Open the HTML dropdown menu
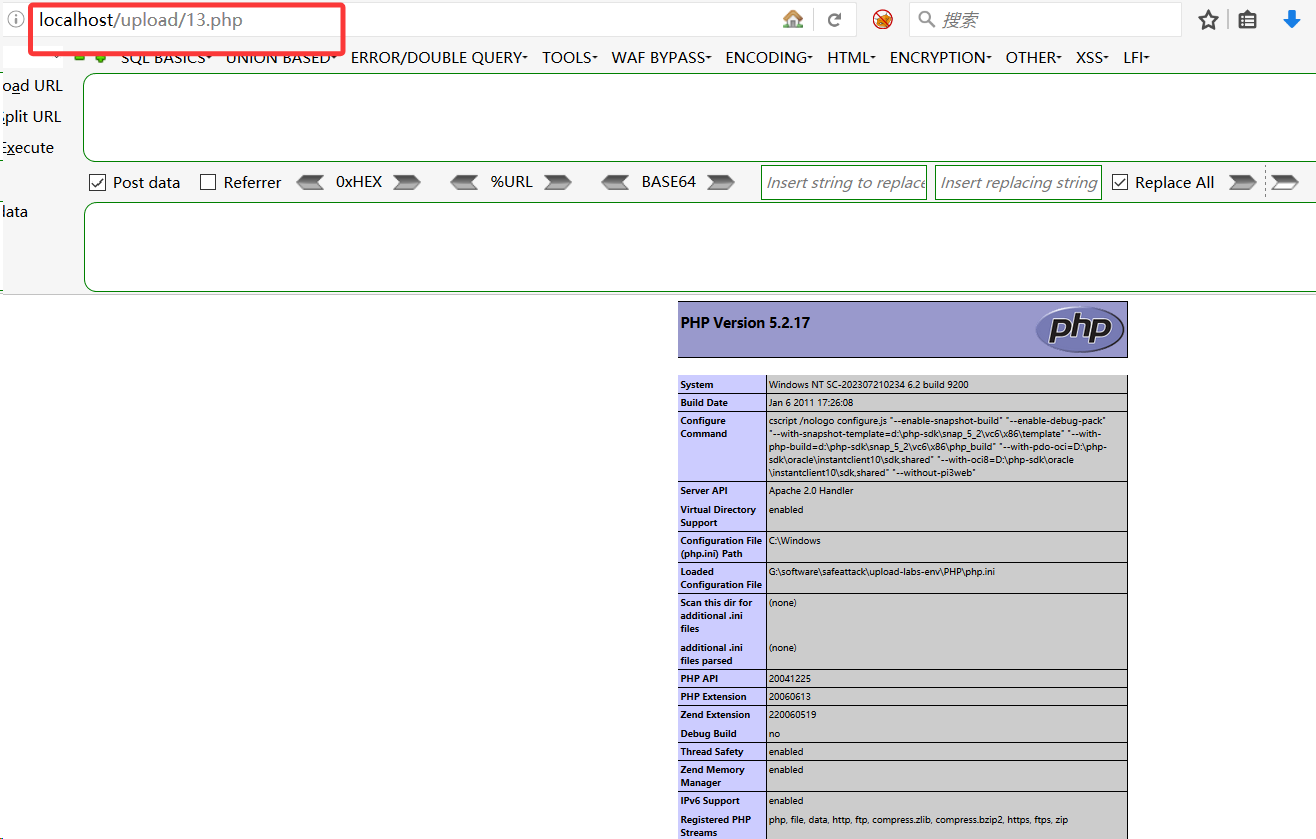The image size is (1316, 839). coord(851,58)
